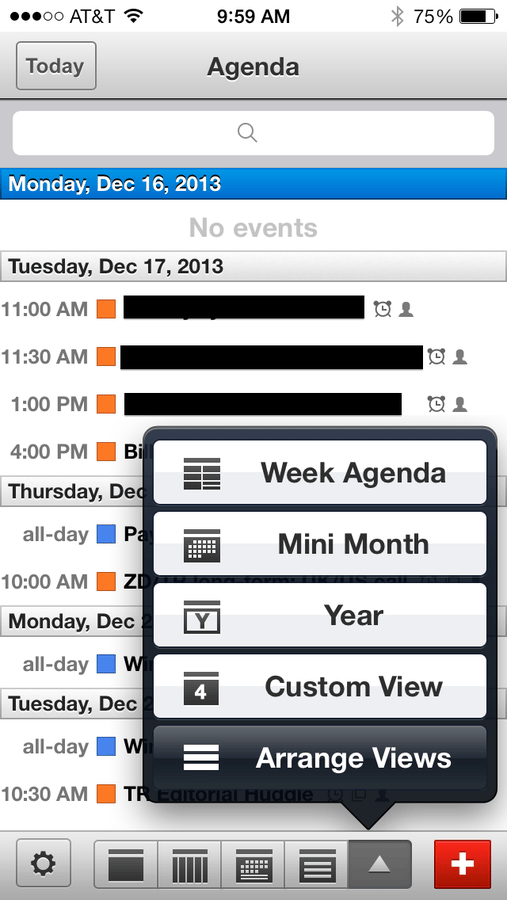Open Custom View from the popup
The image size is (507, 900).
320,686
